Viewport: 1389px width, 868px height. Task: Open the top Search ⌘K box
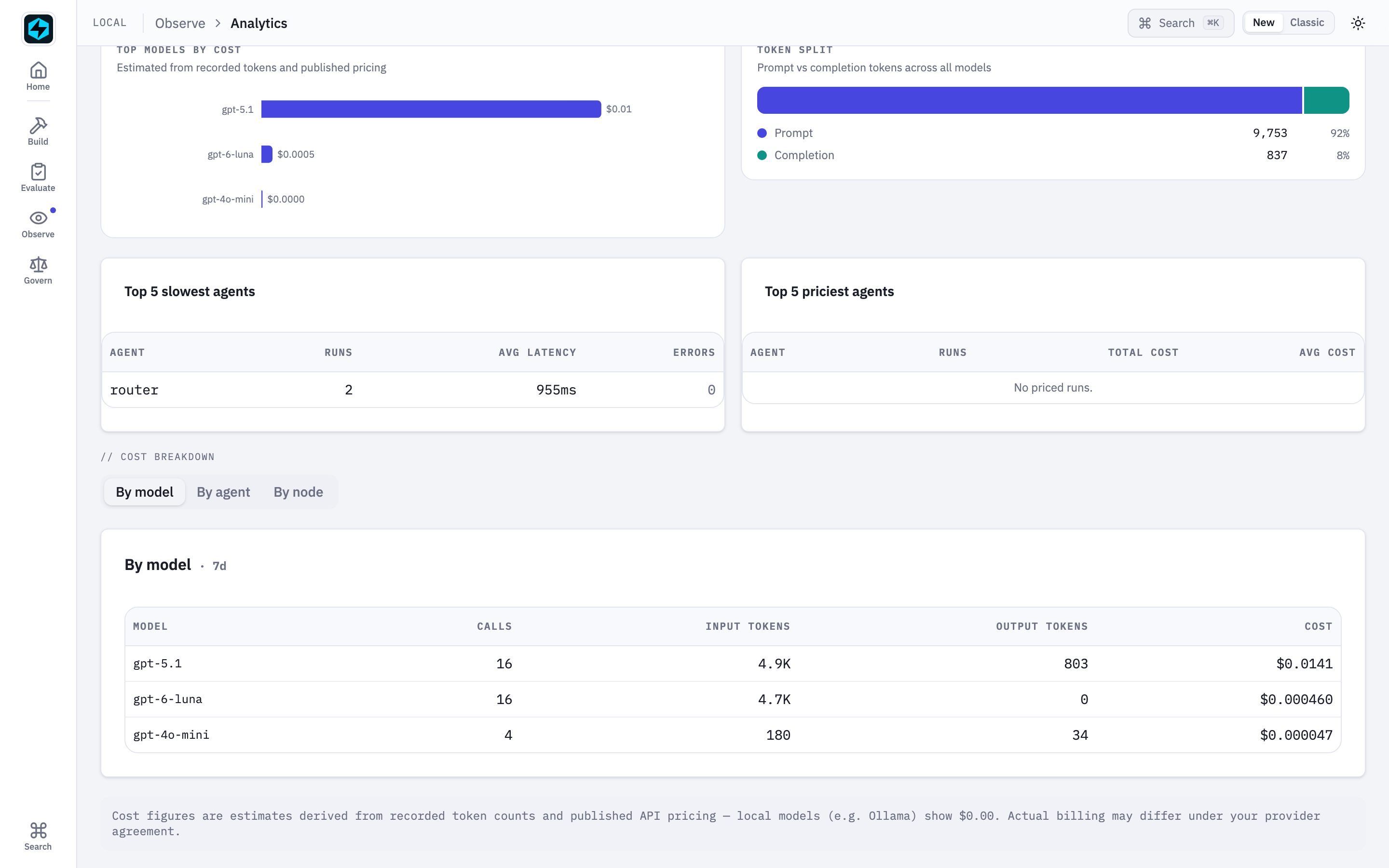(x=1181, y=23)
